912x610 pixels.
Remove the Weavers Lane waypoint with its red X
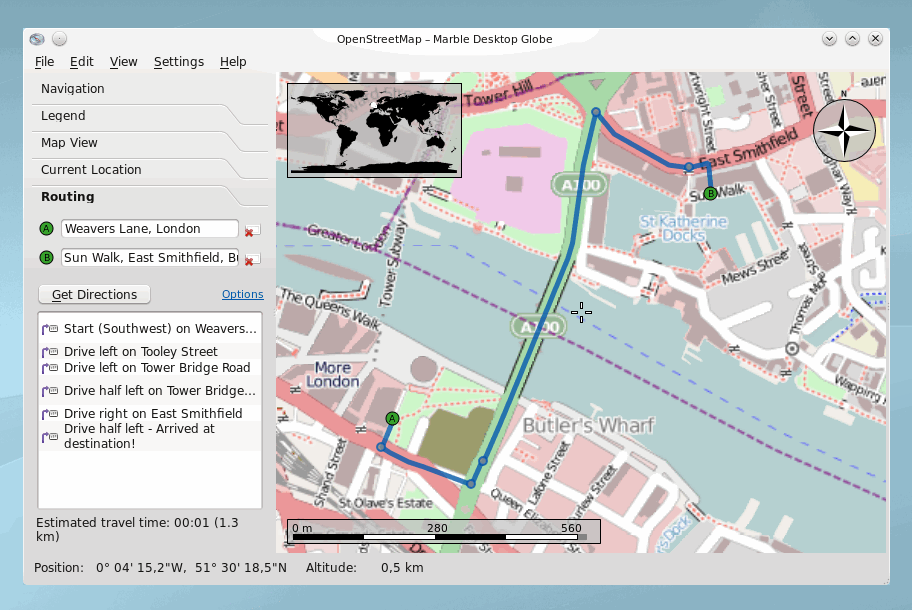[x=252, y=230]
